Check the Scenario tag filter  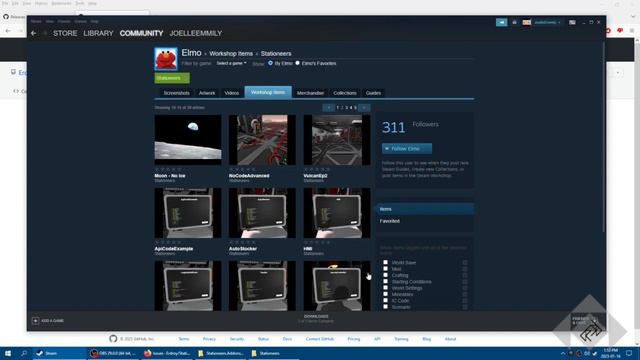(x=385, y=307)
